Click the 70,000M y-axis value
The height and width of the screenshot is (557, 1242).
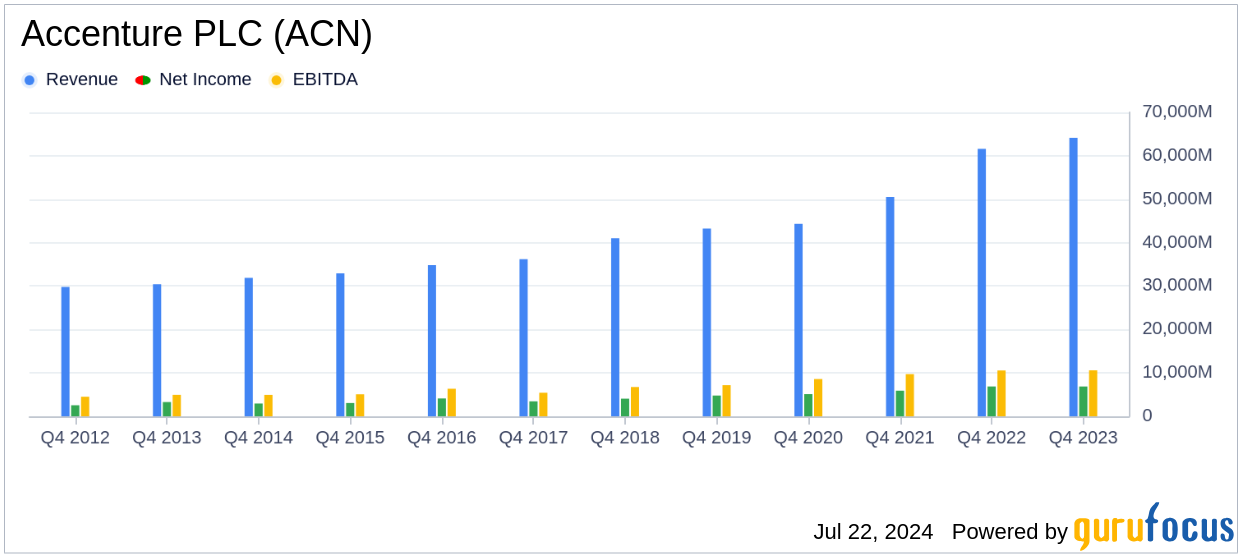(1177, 112)
